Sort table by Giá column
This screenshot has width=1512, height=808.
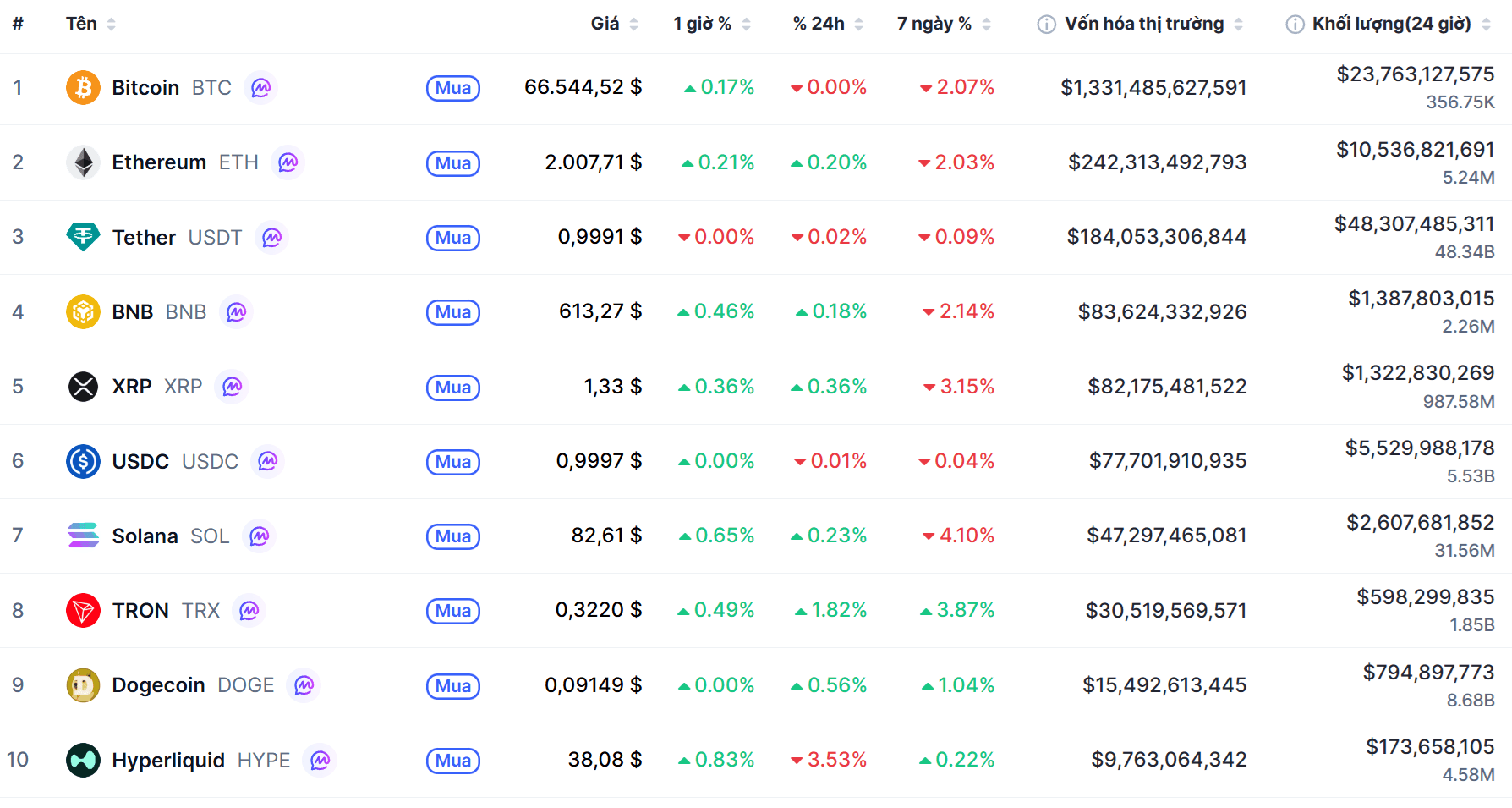[615, 24]
